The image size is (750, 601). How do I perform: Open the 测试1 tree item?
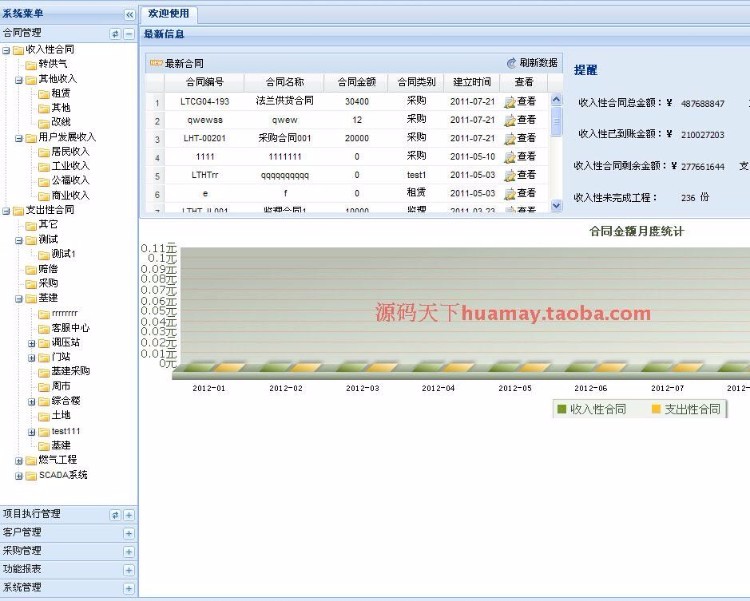click(64, 254)
